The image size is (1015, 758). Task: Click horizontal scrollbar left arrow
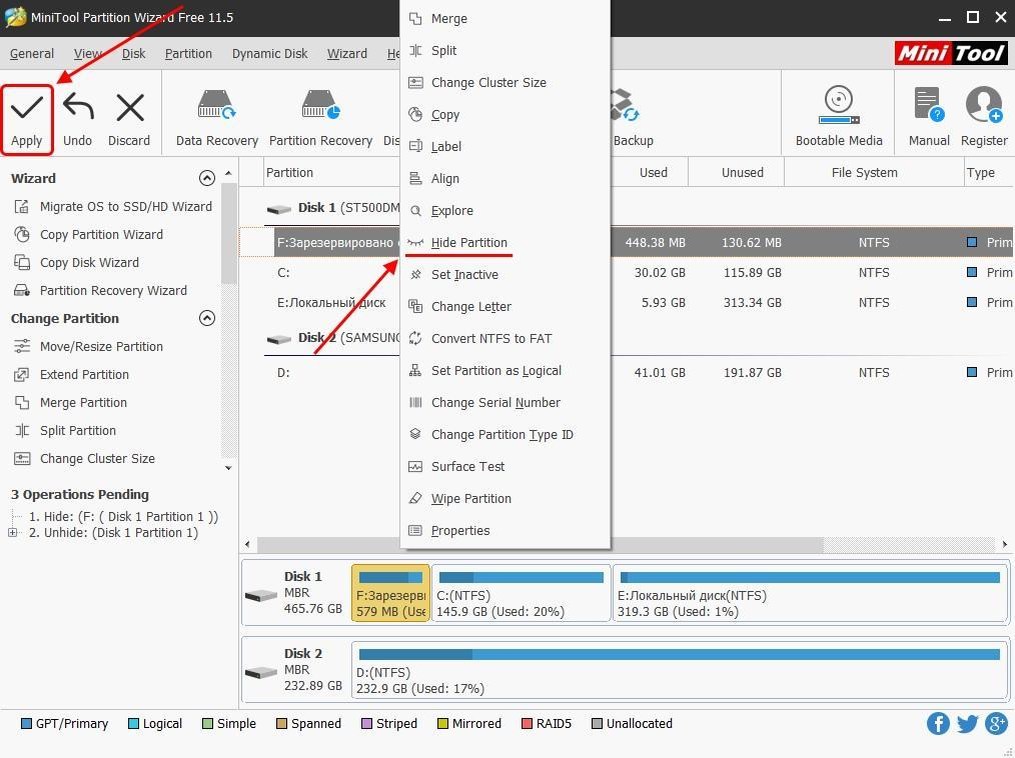247,544
